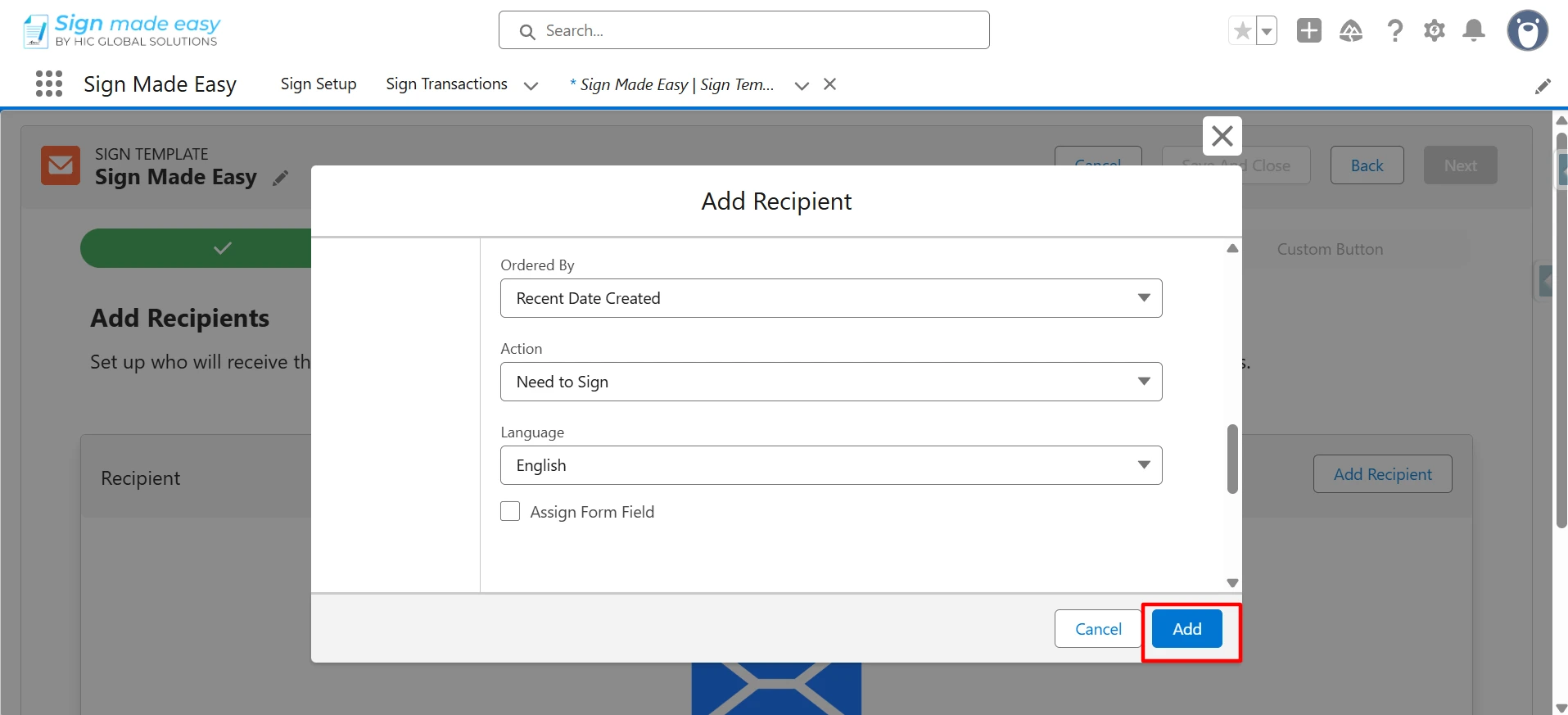Viewport: 1568px width, 715px height.
Task: Click the Favorites star icon
Action: point(1242,31)
